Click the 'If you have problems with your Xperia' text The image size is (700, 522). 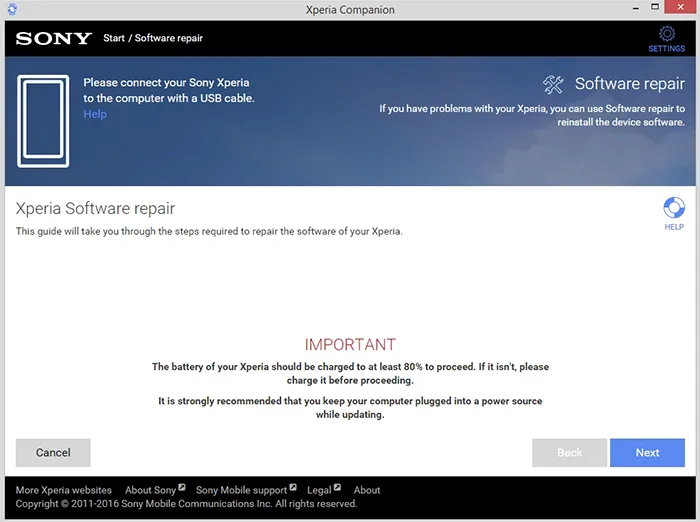point(532,115)
